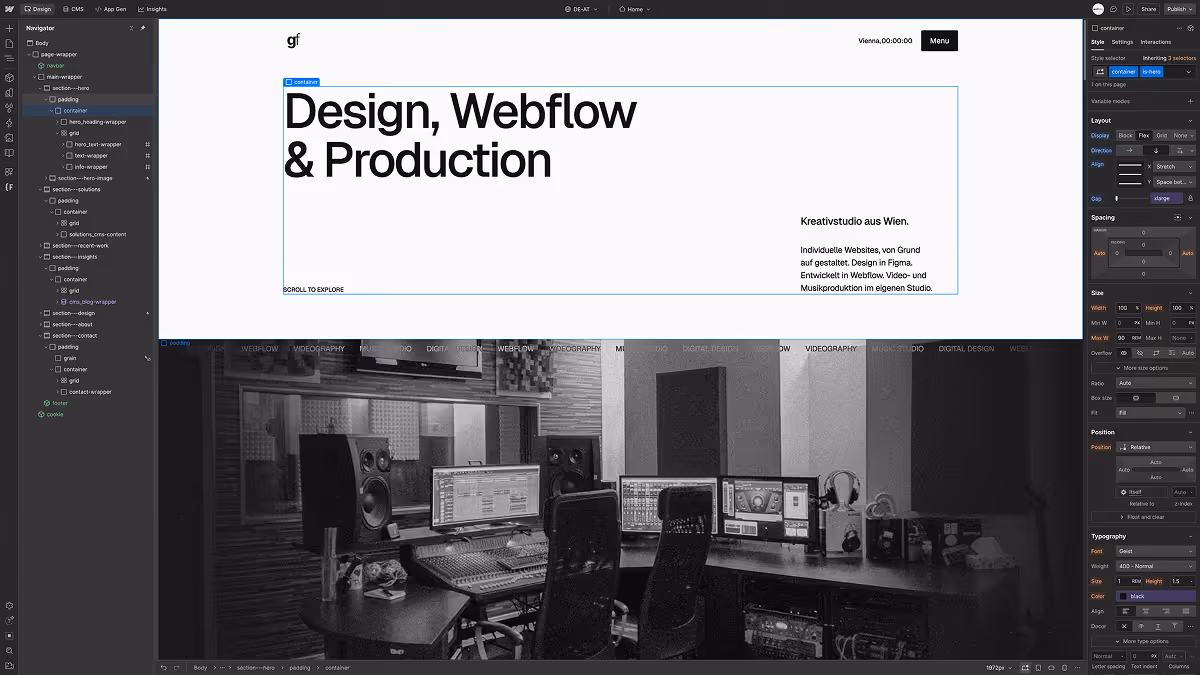Click the Width 100 input field
The height and width of the screenshot is (675, 1200).
pyautogui.click(x=1127, y=308)
